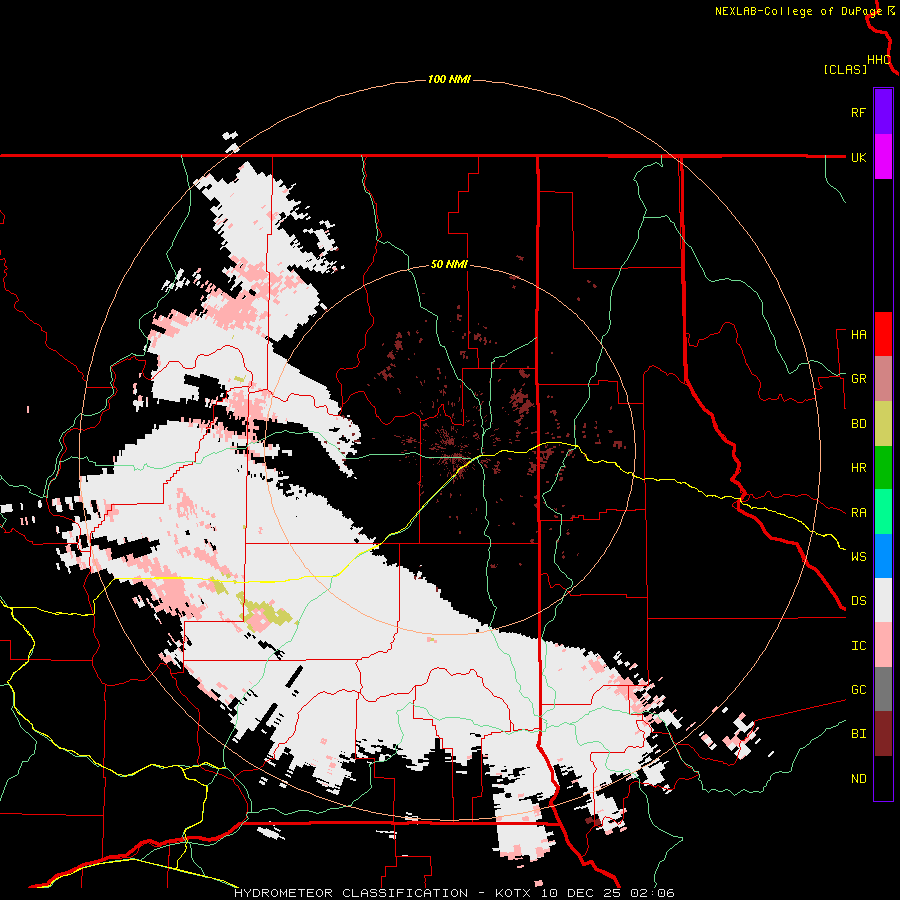Click the BI dark-red legend swatch
Image resolution: width=900 pixels, height=900 pixels.
coord(883,734)
